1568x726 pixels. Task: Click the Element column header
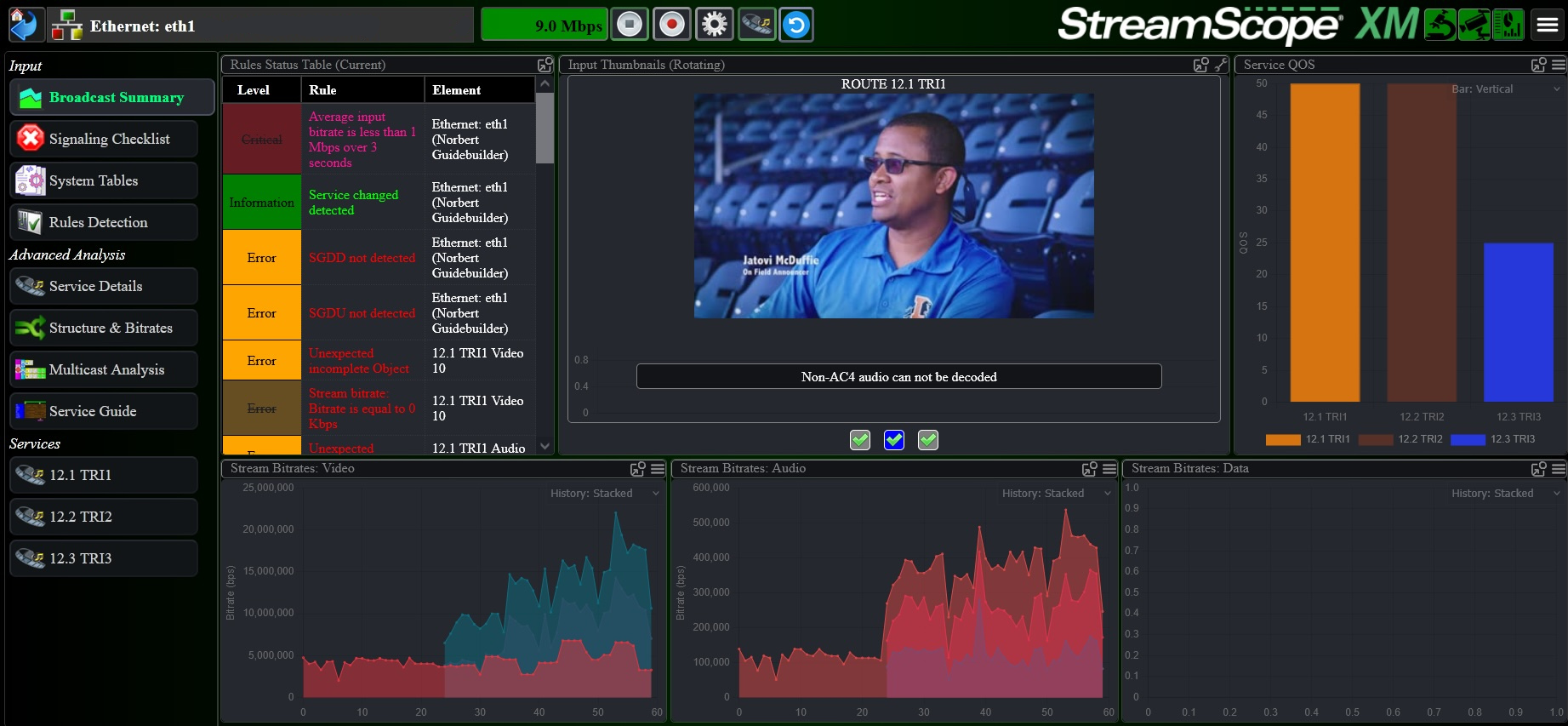(480, 89)
